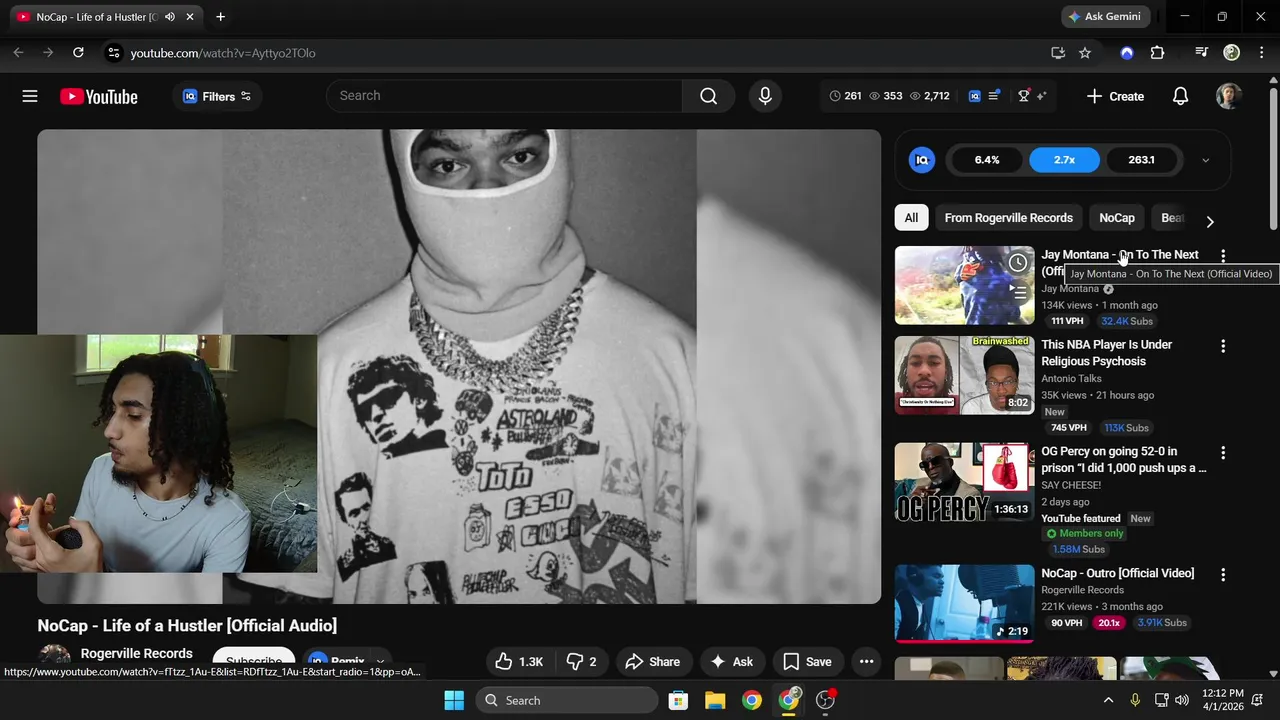This screenshot has height=720, width=1280.
Task: Click into the YouTube search field
Action: (504, 96)
